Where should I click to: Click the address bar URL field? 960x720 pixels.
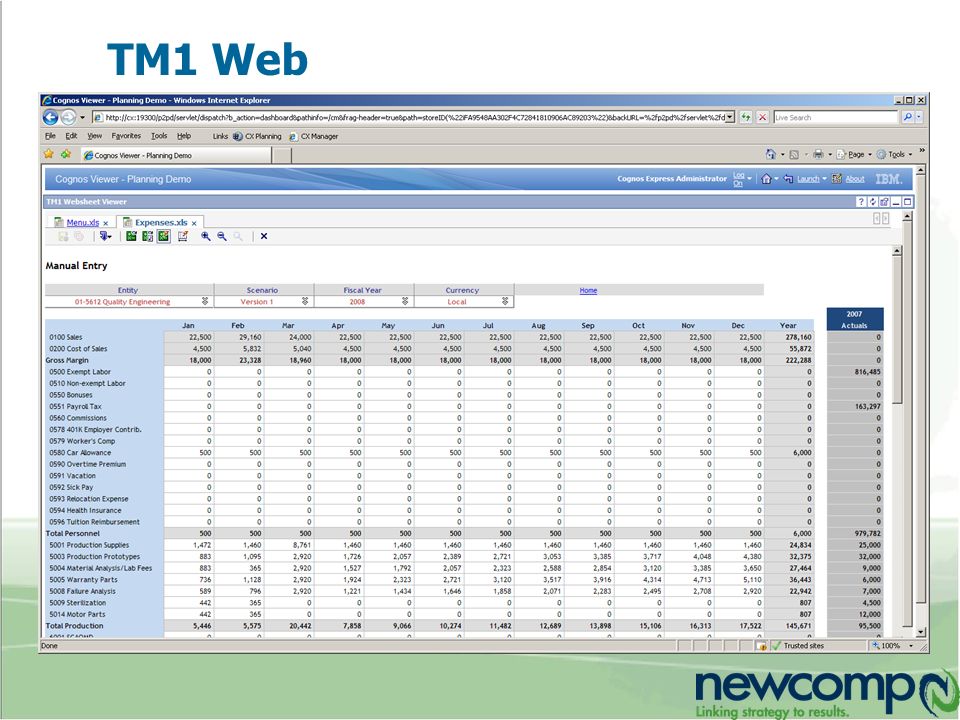pos(408,117)
